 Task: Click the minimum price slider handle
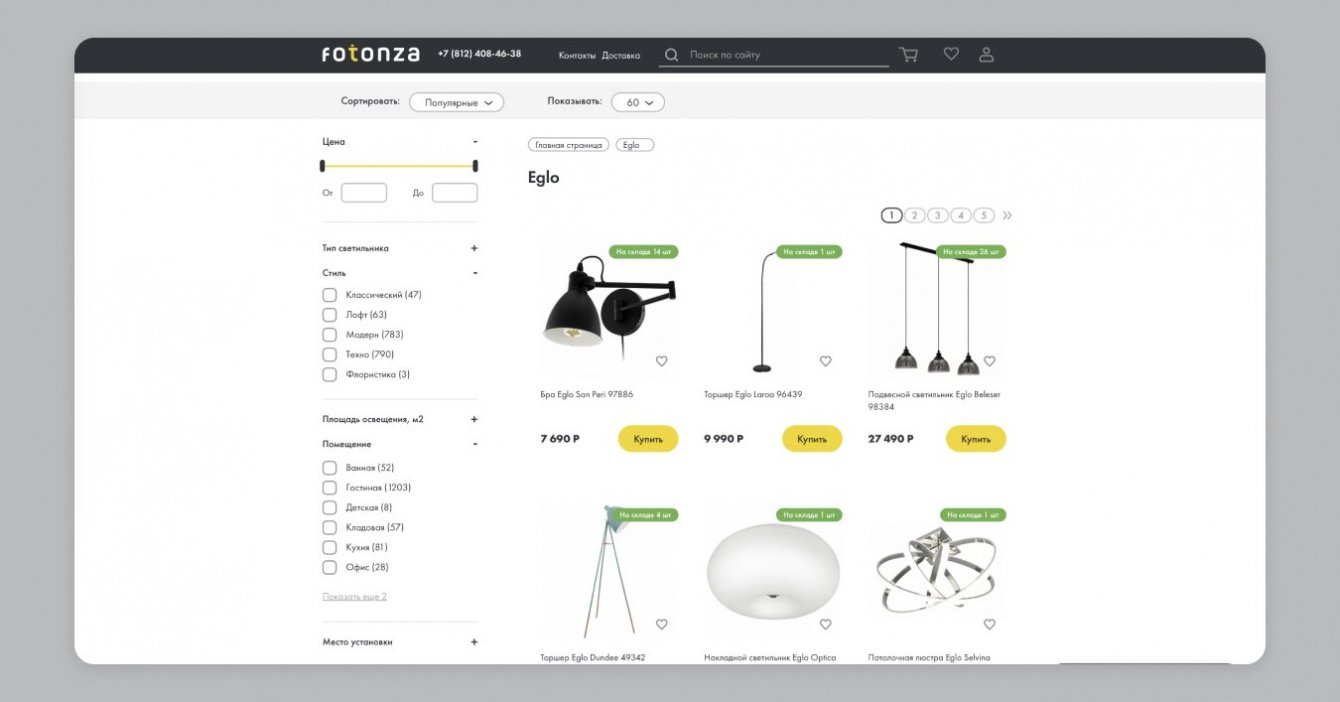[x=322, y=166]
